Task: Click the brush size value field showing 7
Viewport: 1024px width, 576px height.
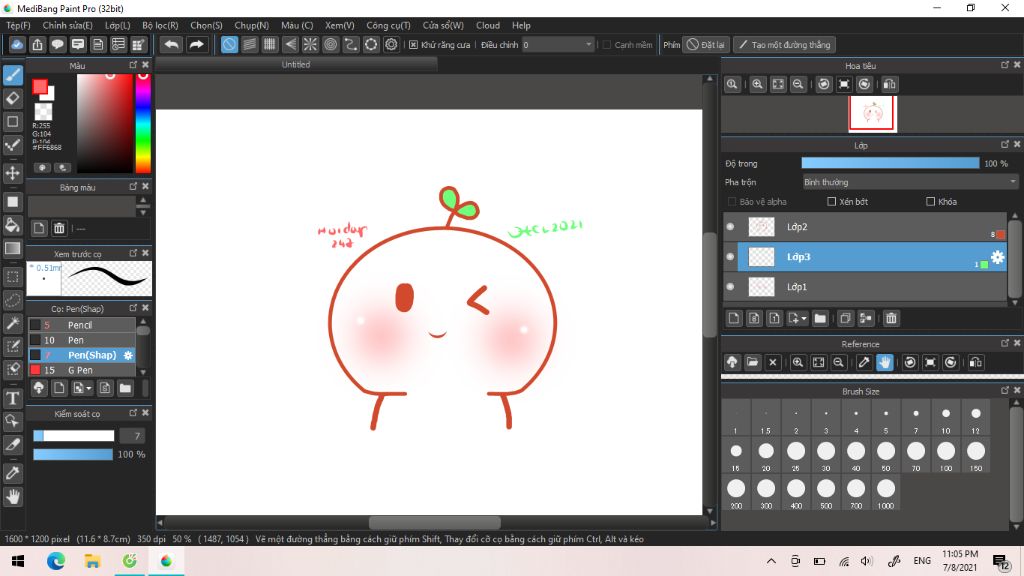Action: tap(133, 436)
